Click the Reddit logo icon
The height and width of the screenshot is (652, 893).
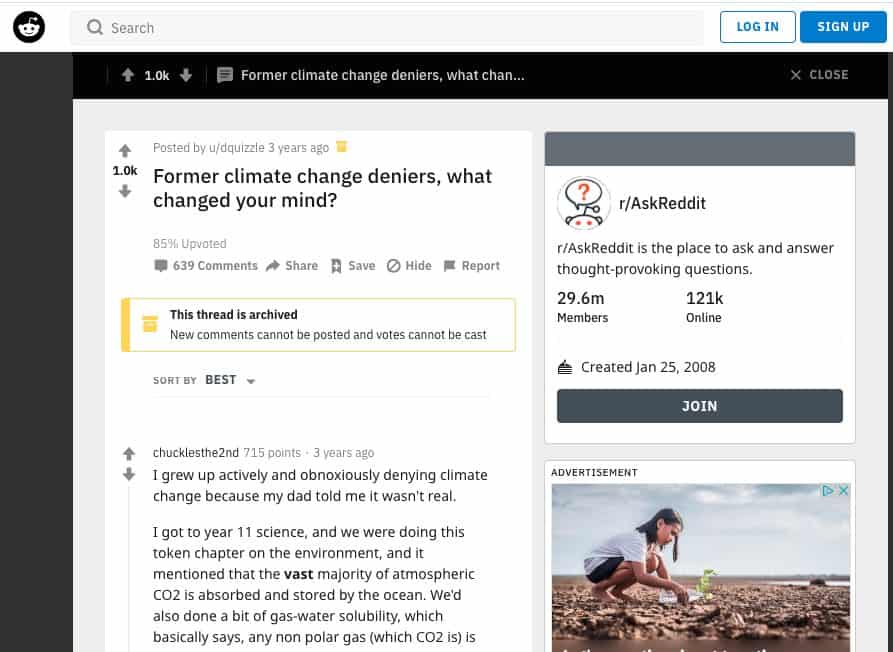pyautogui.click(x=29, y=27)
